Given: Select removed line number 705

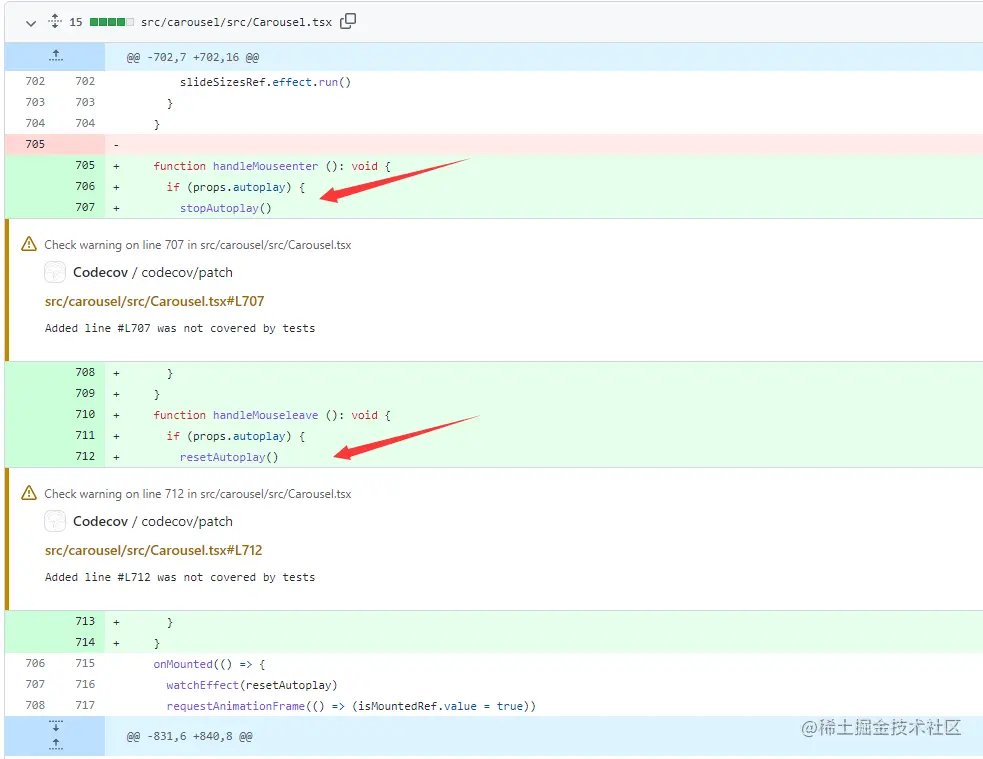Looking at the screenshot, I should (35, 144).
